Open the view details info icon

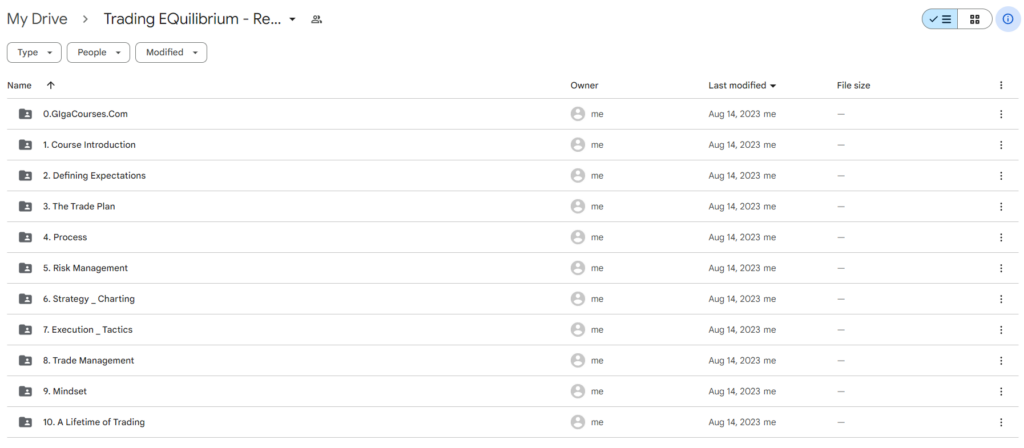click(x=1008, y=19)
